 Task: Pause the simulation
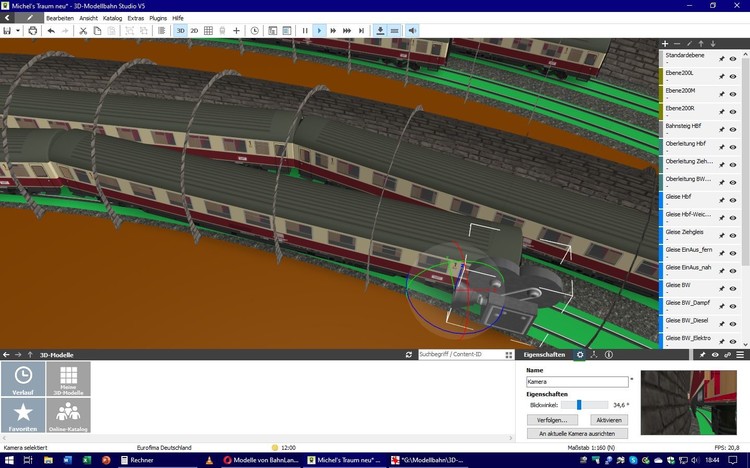[x=305, y=31]
